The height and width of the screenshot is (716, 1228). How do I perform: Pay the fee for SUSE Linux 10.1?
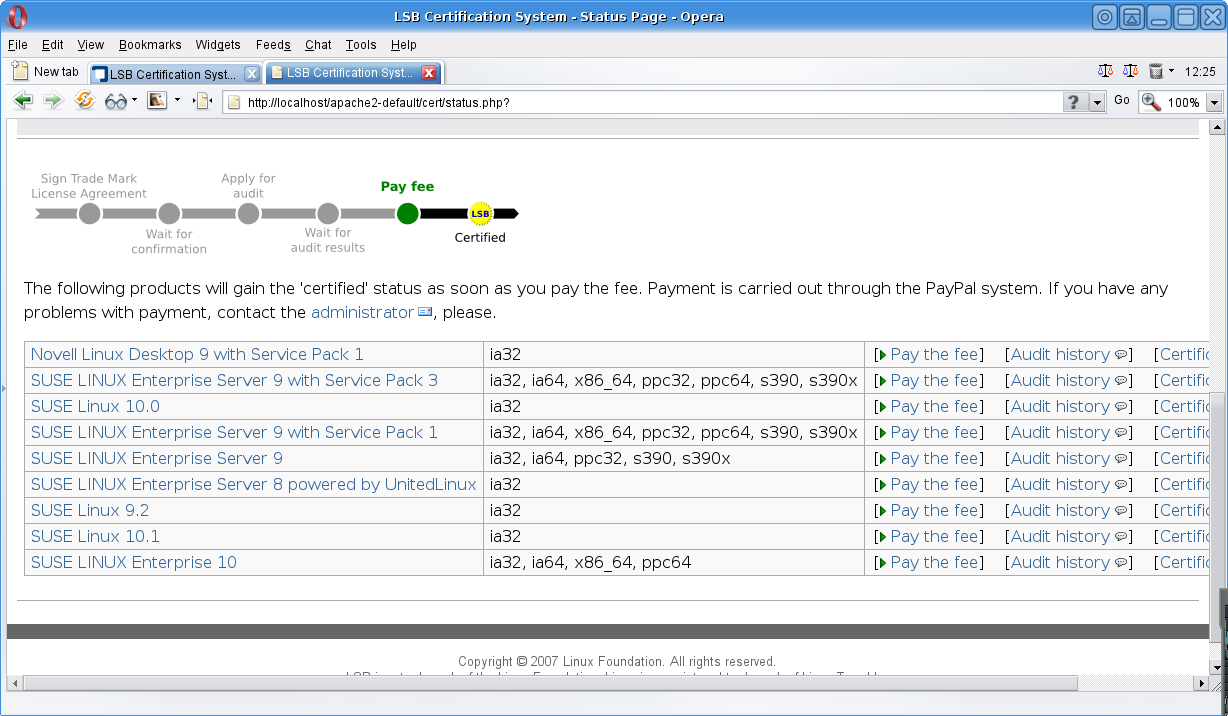[x=934, y=536]
